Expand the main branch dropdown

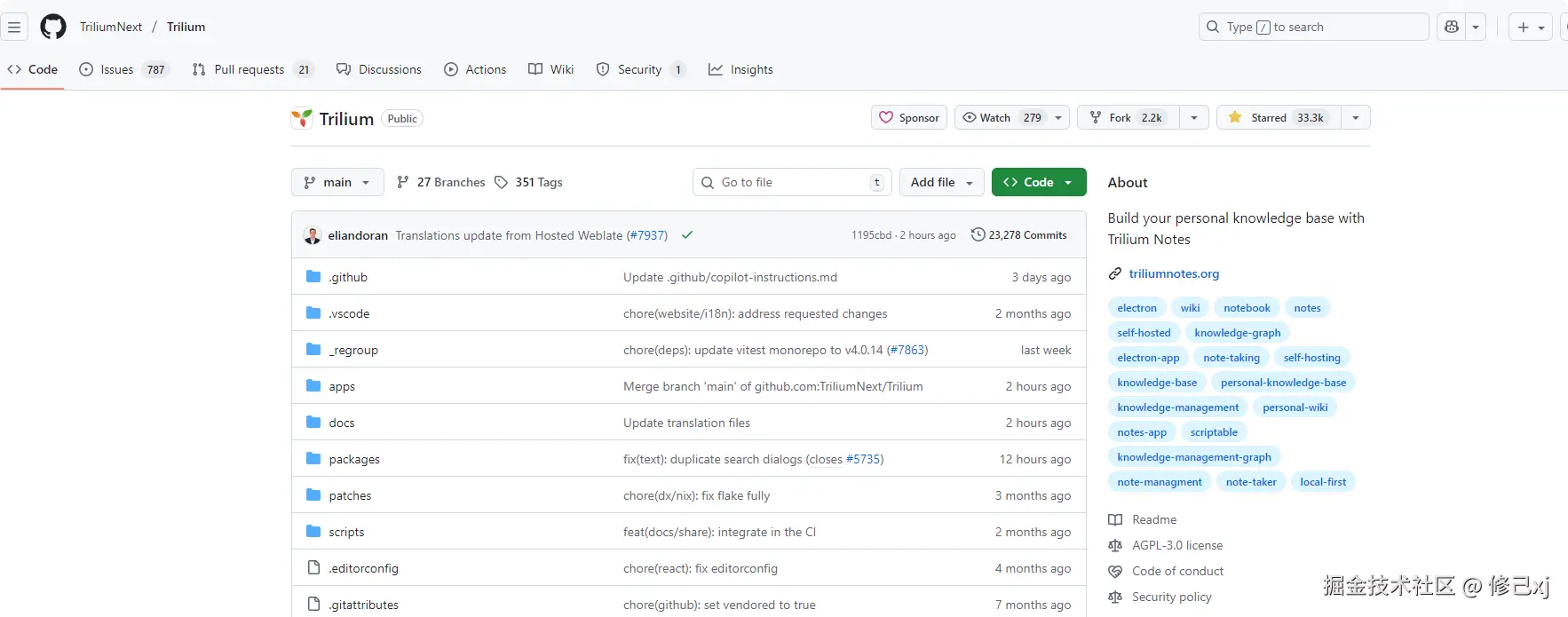(337, 182)
